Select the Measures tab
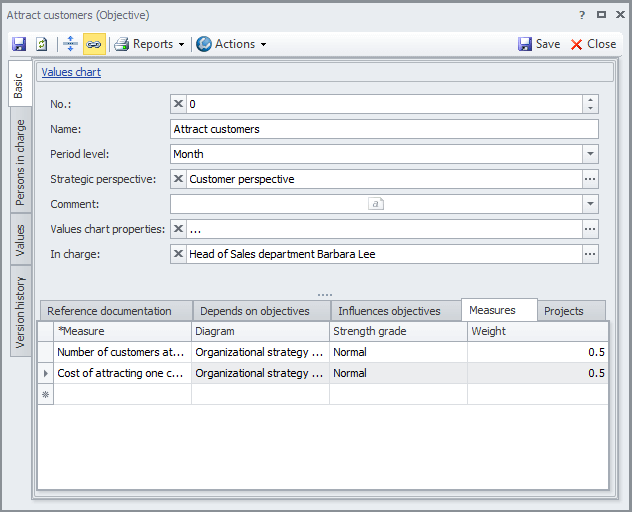The image size is (632, 512). pyautogui.click(x=499, y=310)
